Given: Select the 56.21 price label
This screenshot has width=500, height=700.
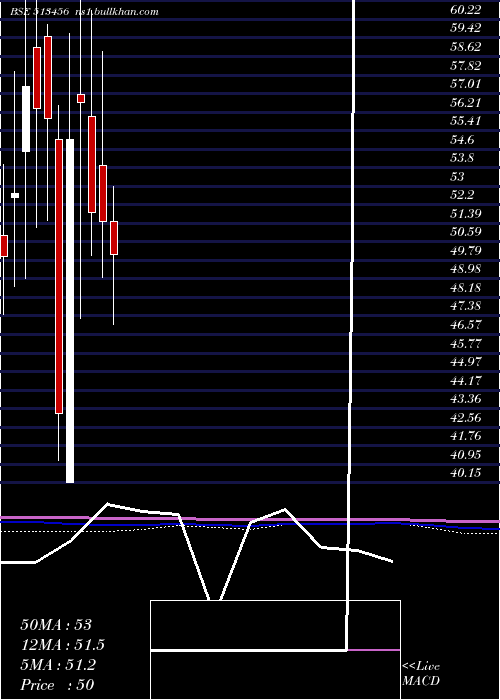Looking at the screenshot, I should [466, 103].
